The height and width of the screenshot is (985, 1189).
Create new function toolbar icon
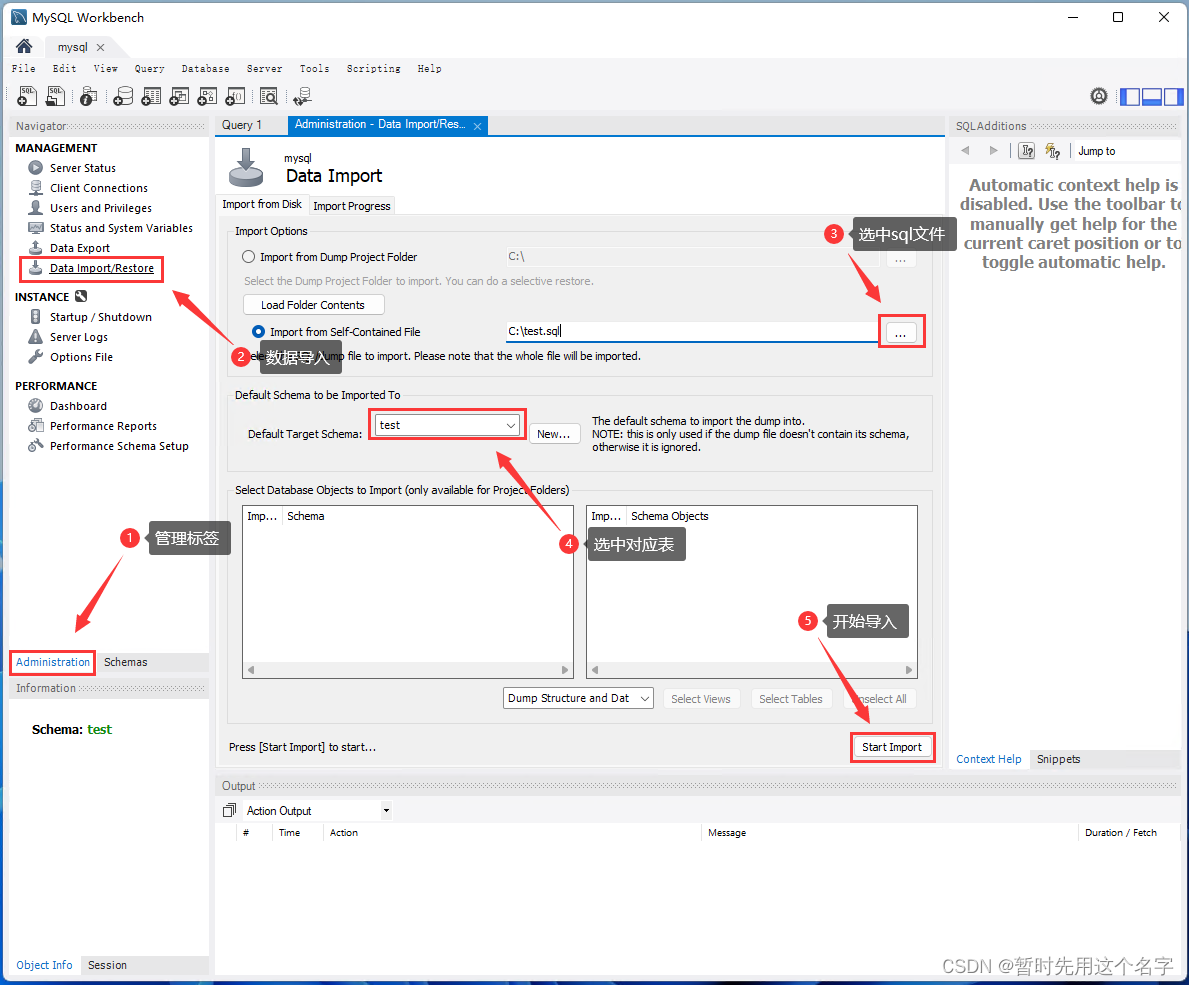pyautogui.click(x=235, y=96)
